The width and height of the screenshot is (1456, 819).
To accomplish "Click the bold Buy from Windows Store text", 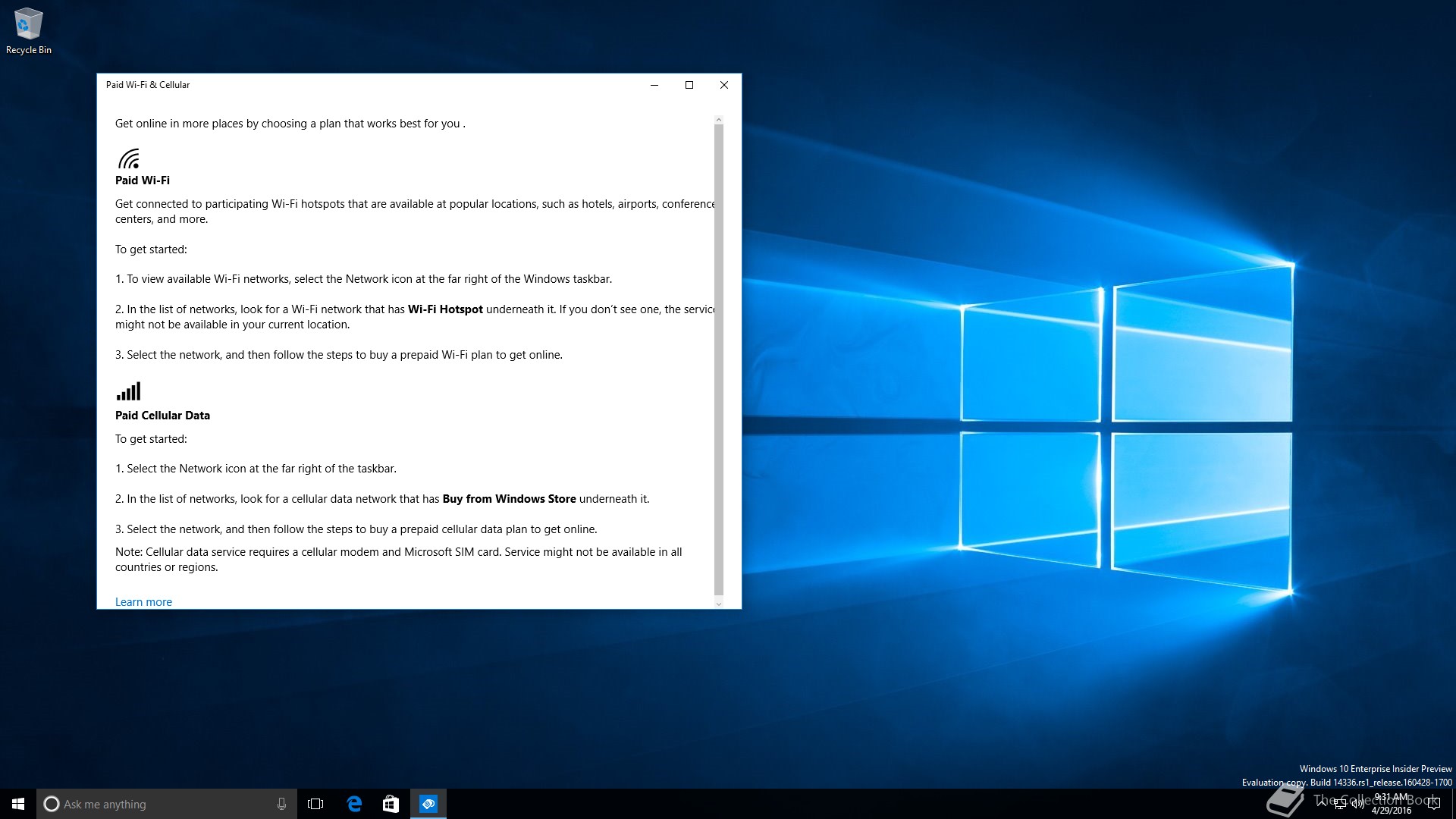I will click(509, 499).
